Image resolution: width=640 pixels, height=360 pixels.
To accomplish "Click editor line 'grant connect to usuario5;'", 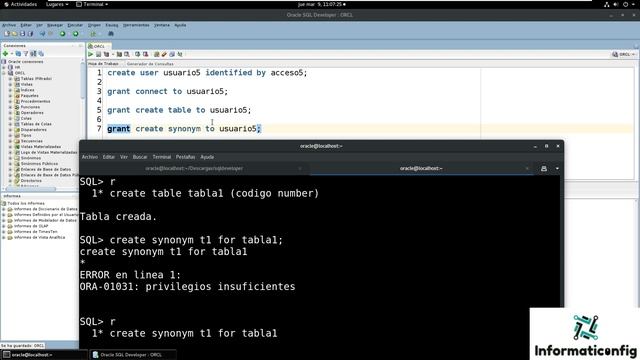I will [167, 91].
